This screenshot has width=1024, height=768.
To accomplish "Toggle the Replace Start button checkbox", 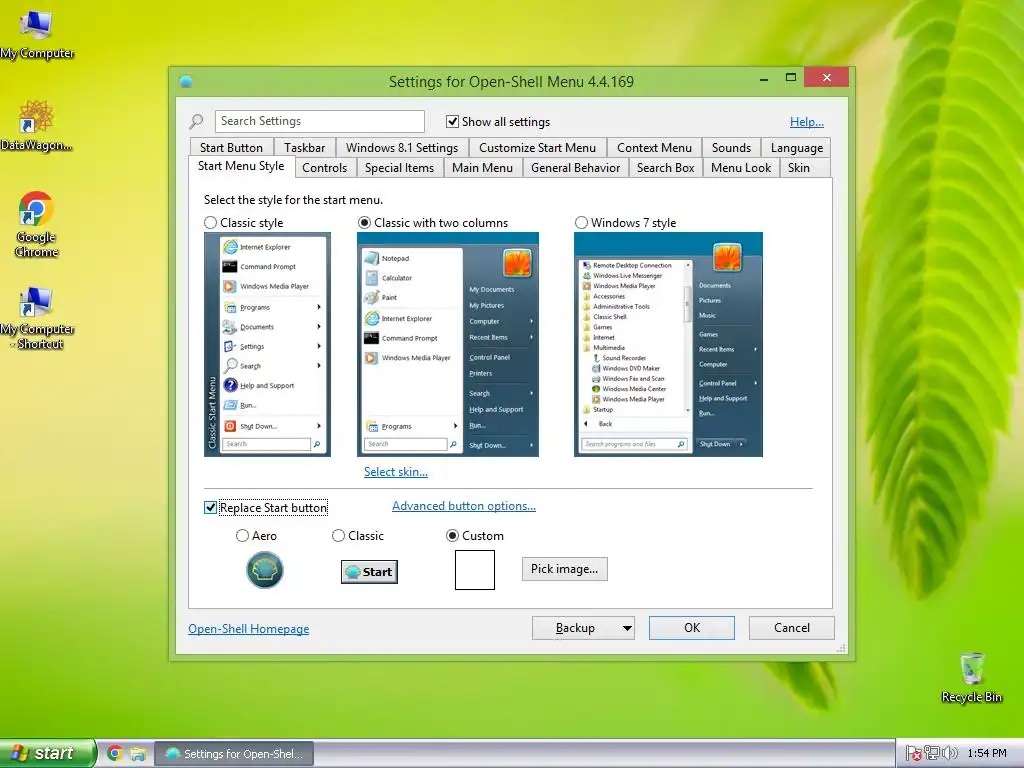I will coord(210,507).
